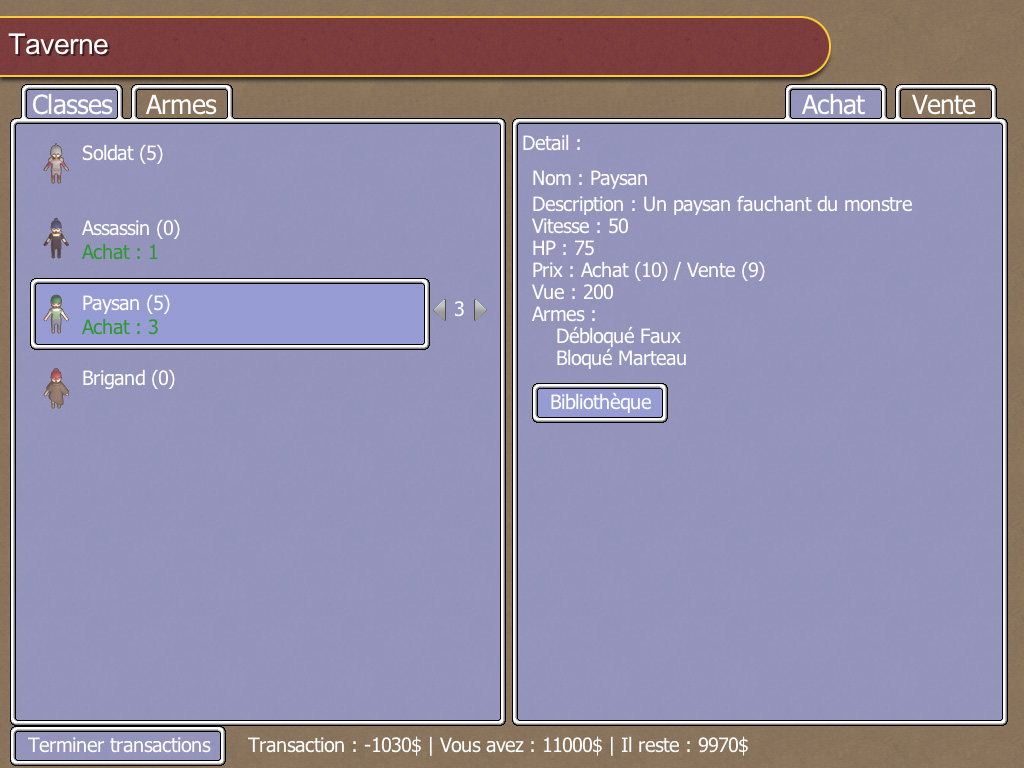Click the Débloqué Faux weapon entry
The image size is (1024, 768).
(x=618, y=336)
